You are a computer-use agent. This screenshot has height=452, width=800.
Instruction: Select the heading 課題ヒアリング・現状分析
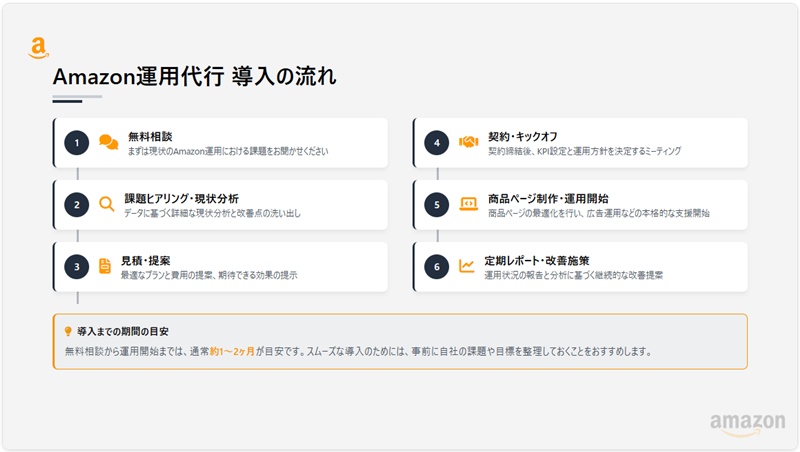(x=181, y=198)
